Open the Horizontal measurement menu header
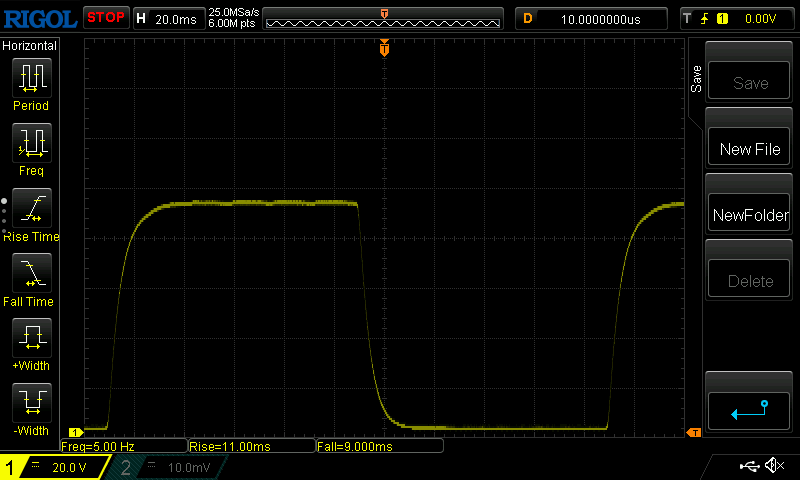Image resolution: width=800 pixels, height=480 pixels. tap(30, 46)
